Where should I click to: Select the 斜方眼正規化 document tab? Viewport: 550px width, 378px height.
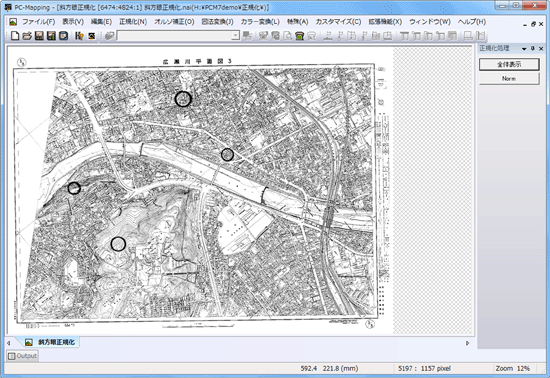[50, 342]
